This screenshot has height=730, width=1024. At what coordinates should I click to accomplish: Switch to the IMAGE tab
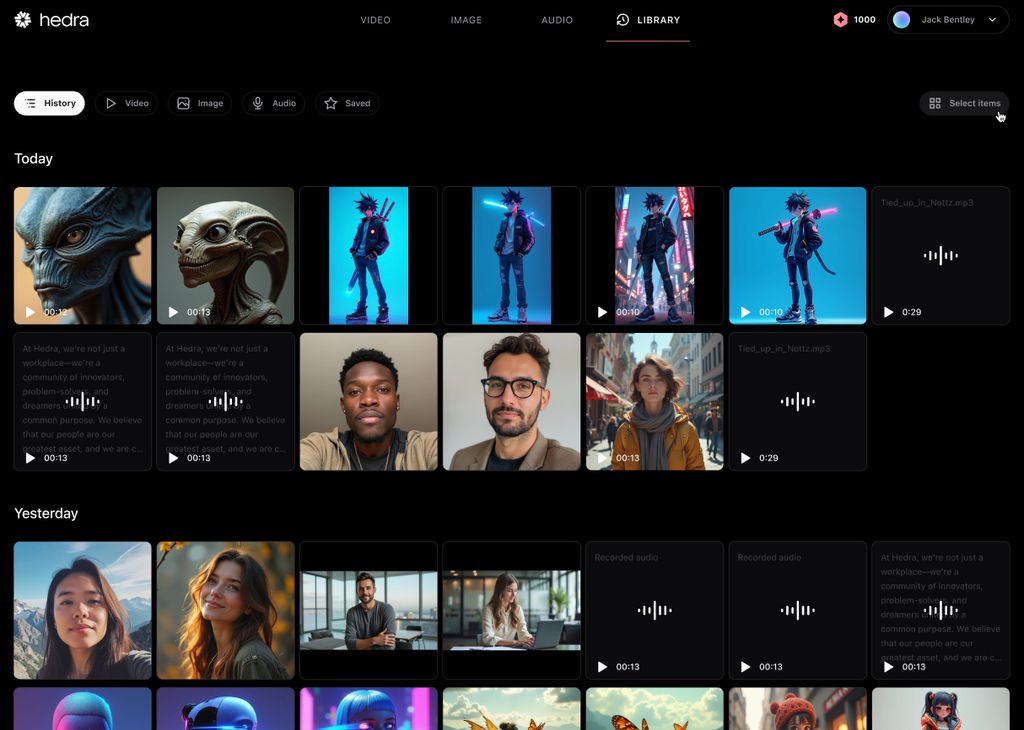tap(466, 20)
